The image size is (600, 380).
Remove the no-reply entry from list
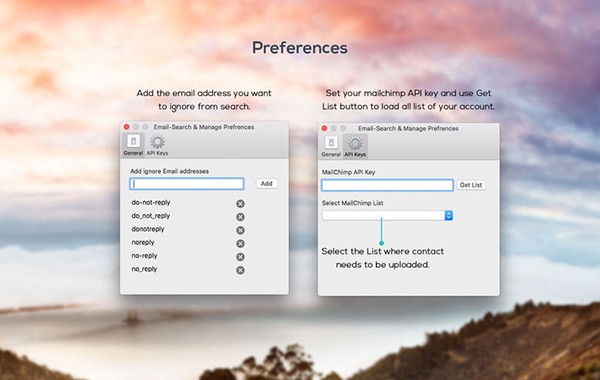(x=240, y=257)
